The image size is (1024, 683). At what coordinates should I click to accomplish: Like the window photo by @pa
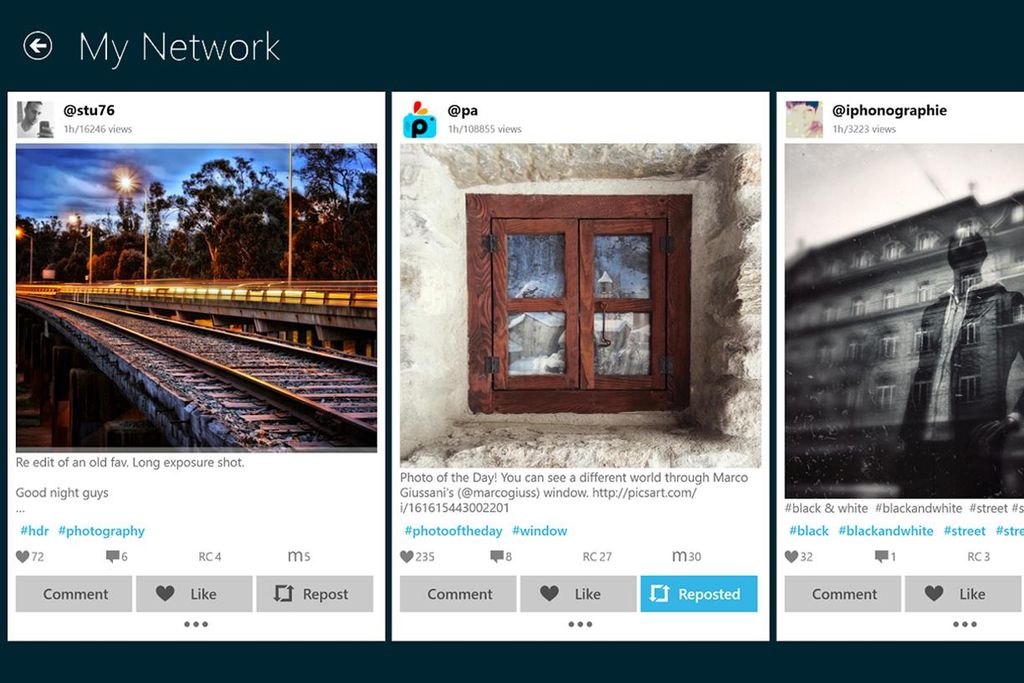tap(578, 594)
